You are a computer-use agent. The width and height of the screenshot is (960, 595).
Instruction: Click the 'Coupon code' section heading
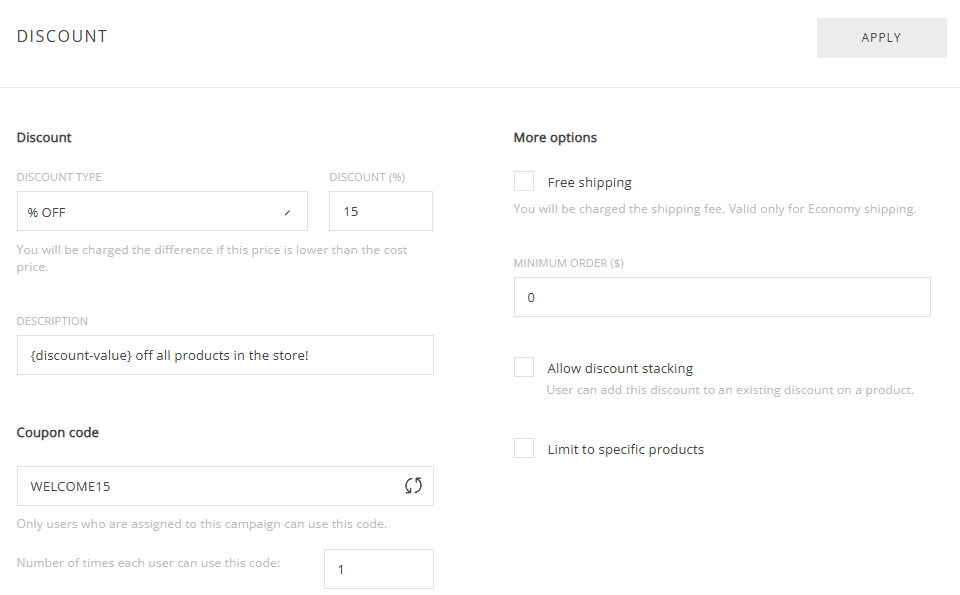tap(58, 433)
